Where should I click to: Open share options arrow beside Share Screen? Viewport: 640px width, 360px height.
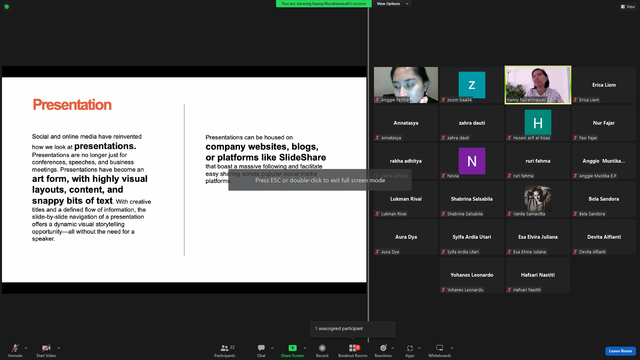305,348
